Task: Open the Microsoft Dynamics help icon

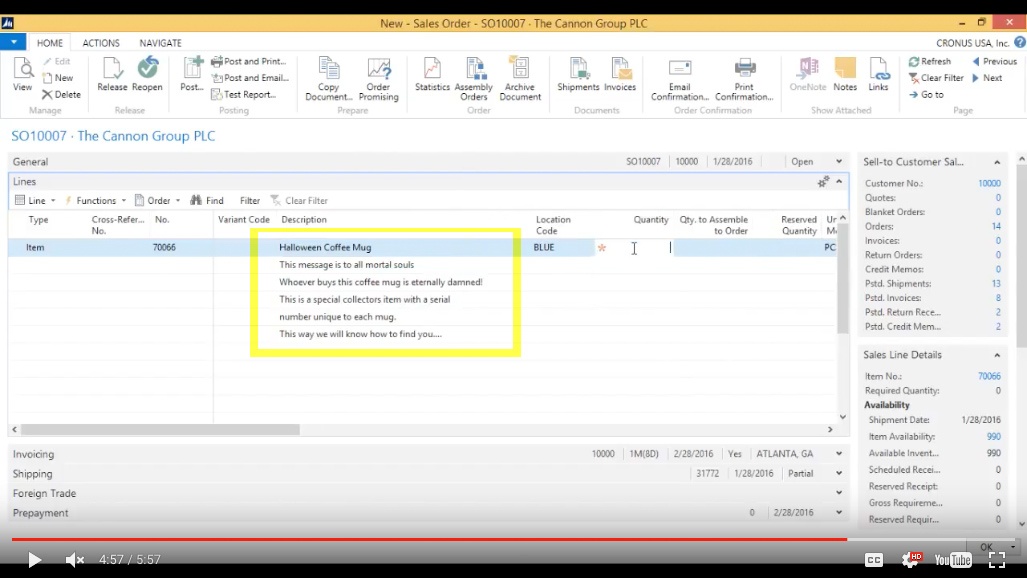Action: [1020, 43]
